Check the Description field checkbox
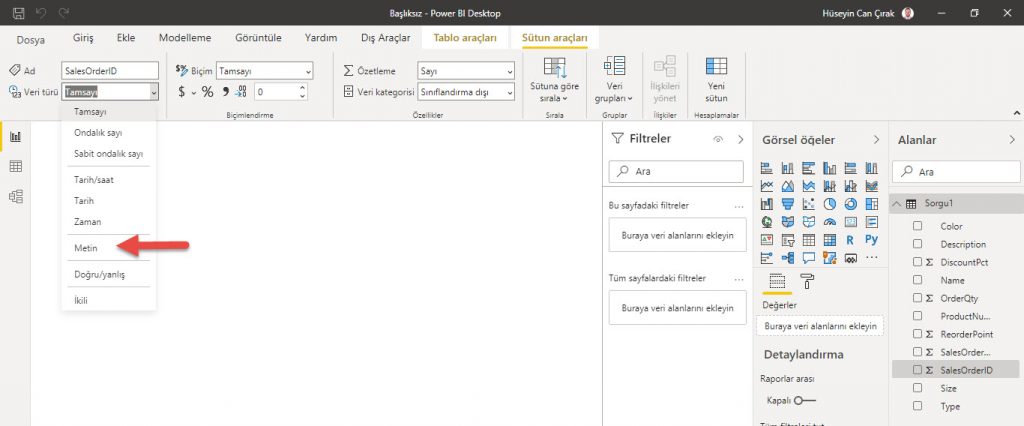Viewport: 1024px width, 426px height. [918, 244]
